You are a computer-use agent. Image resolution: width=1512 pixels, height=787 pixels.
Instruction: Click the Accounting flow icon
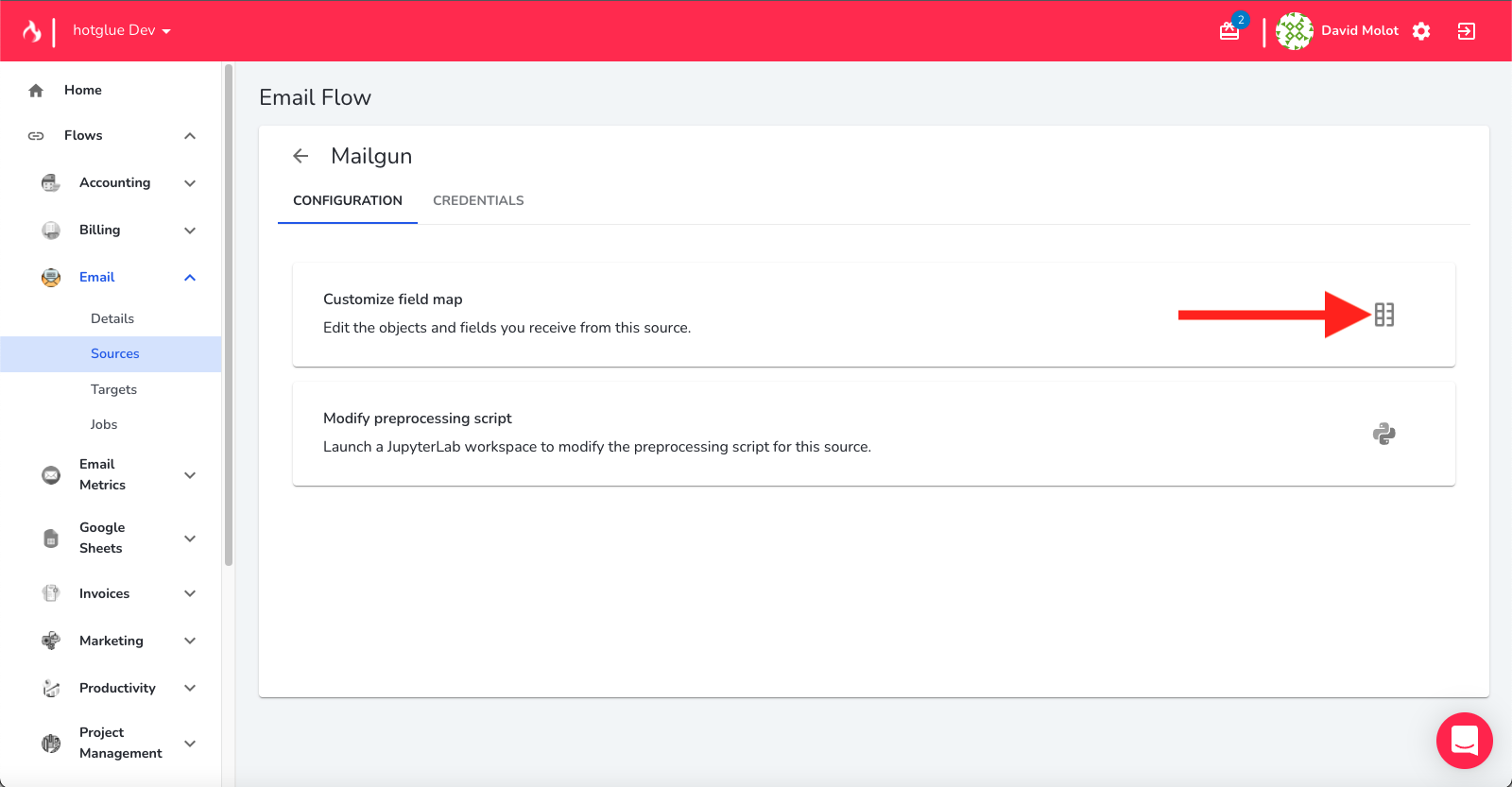[x=51, y=183]
